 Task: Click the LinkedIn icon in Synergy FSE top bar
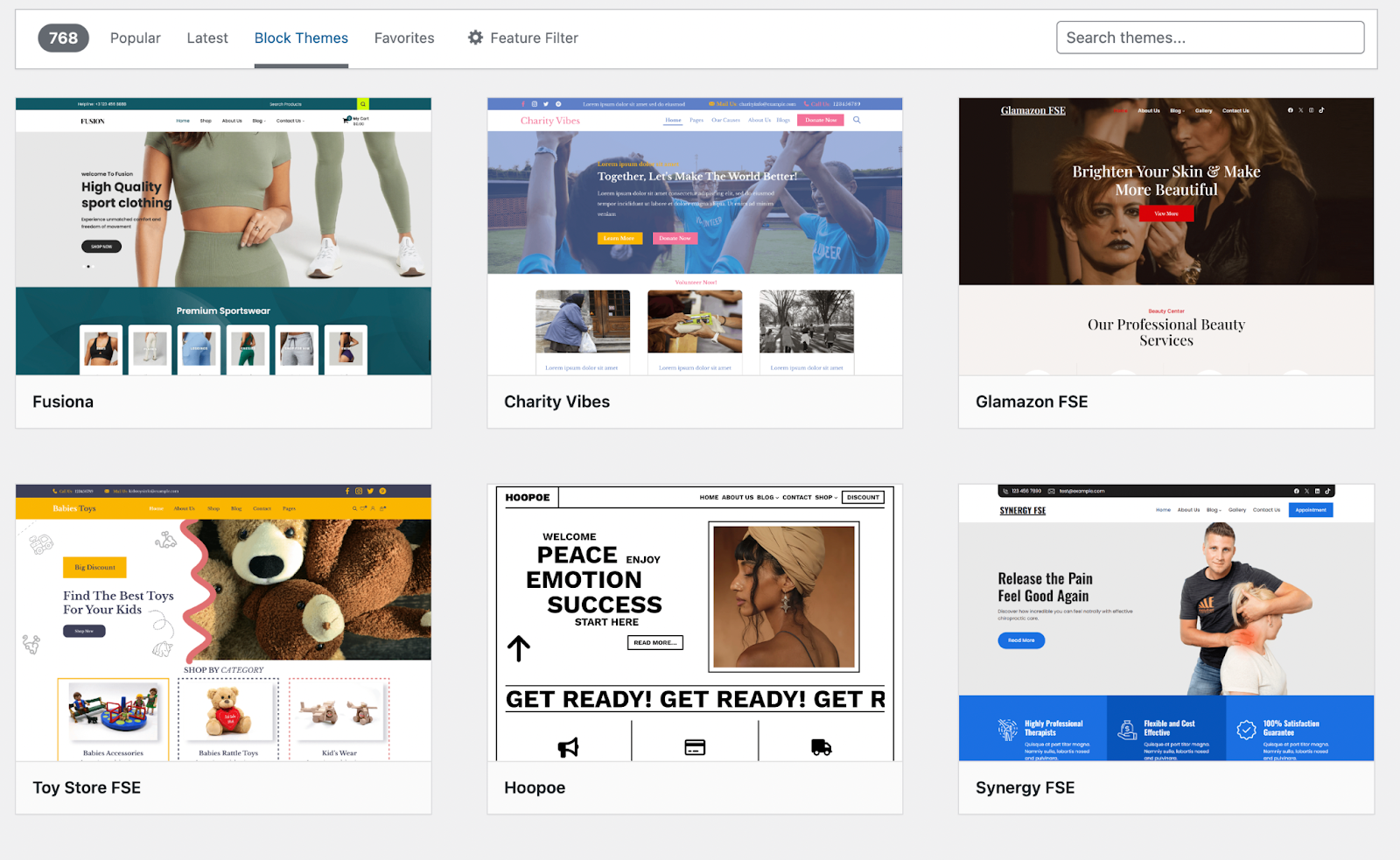click(1317, 491)
